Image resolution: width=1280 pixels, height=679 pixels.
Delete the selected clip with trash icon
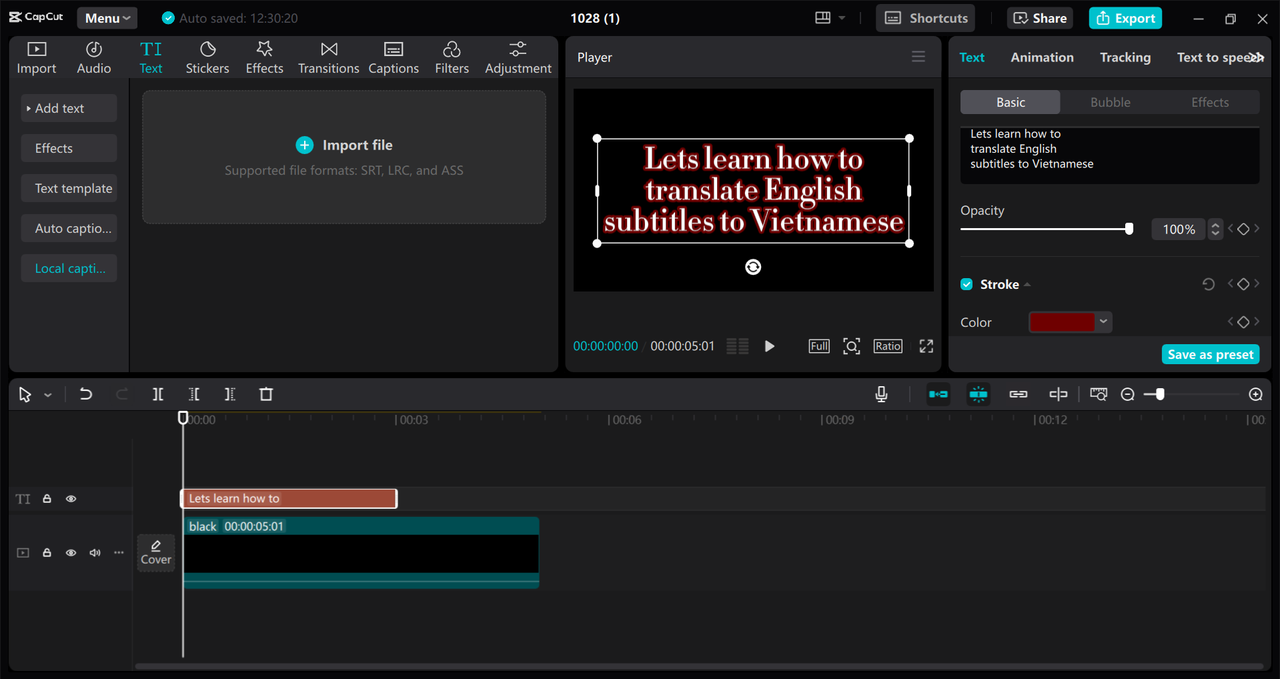[266, 394]
